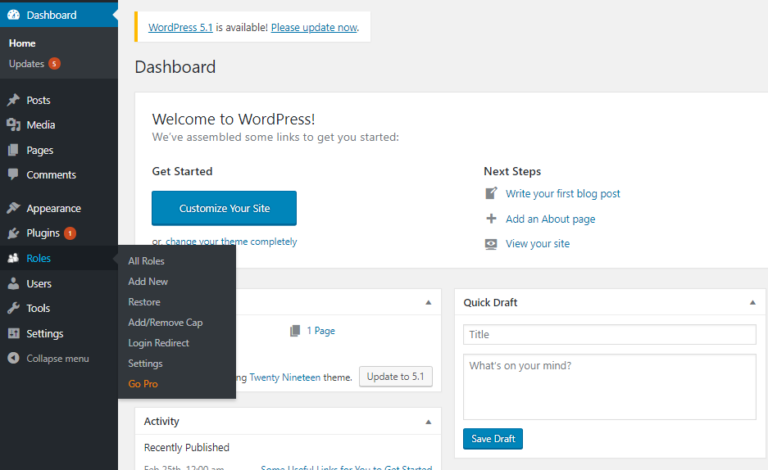Click the Media library icon
Image resolution: width=768 pixels, height=470 pixels.
[x=13, y=124]
